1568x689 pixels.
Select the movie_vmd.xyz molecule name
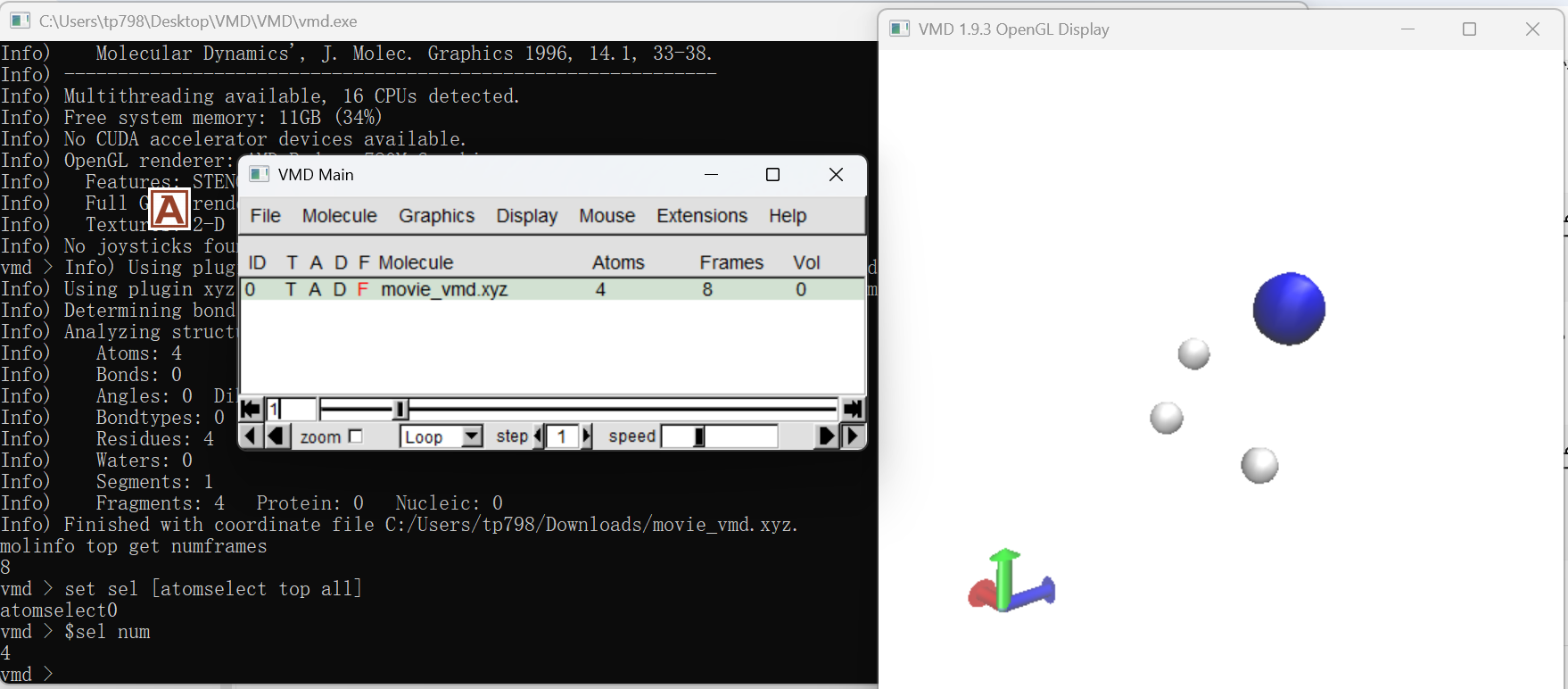point(444,289)
